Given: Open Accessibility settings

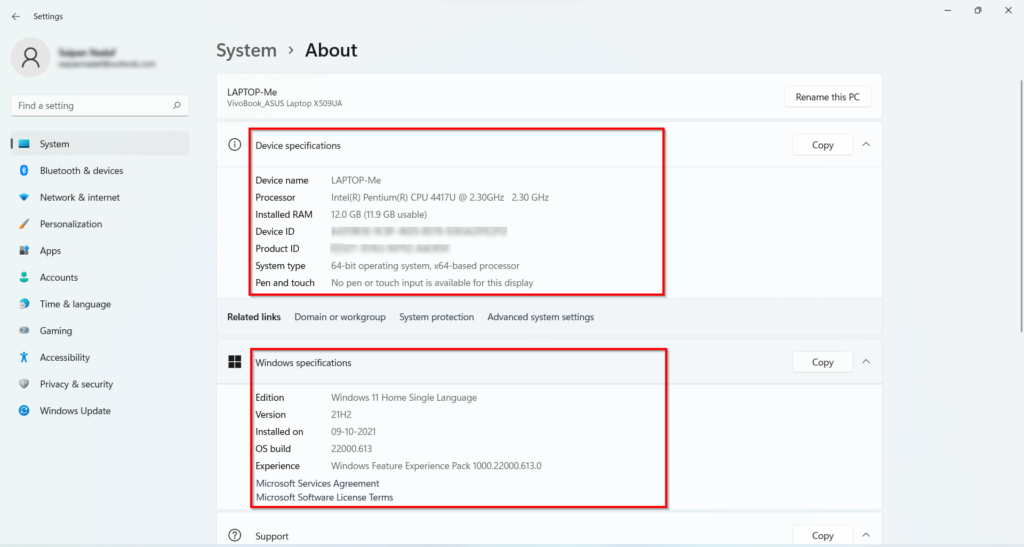Looking at the screenshot, I should coord(100,358).
